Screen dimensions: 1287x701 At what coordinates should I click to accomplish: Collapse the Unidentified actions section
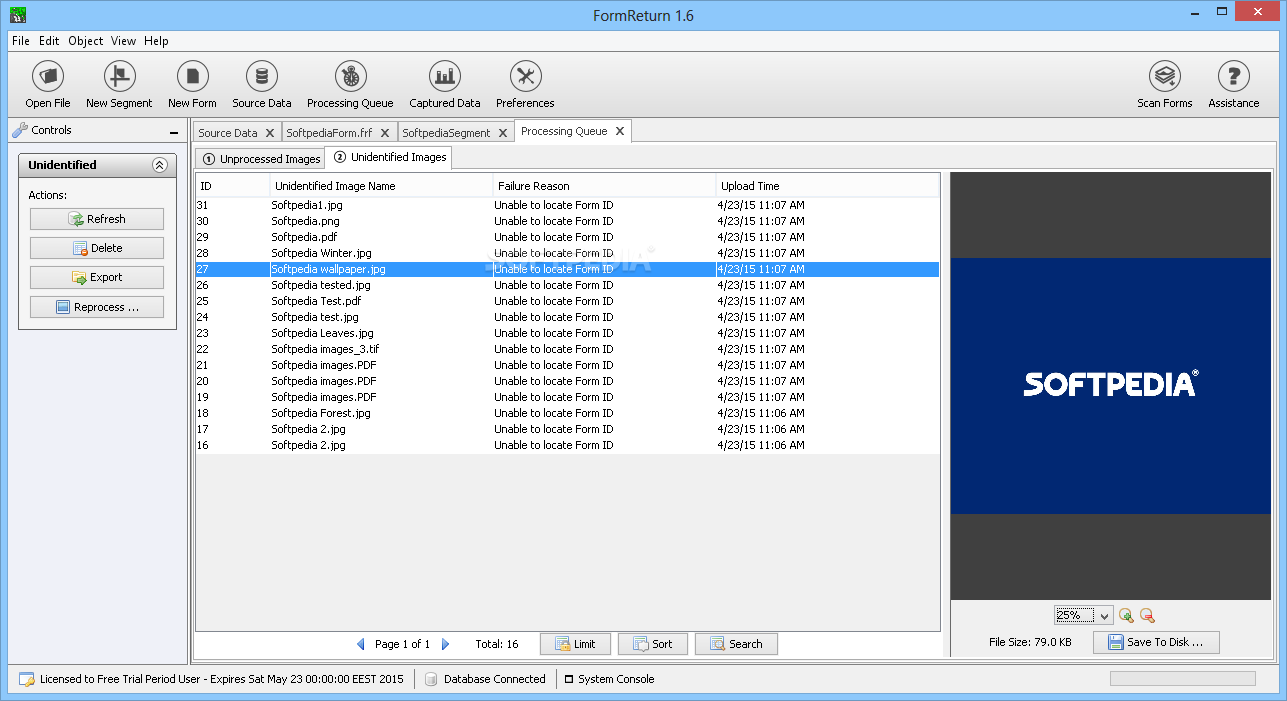click(x=159, y=165)
